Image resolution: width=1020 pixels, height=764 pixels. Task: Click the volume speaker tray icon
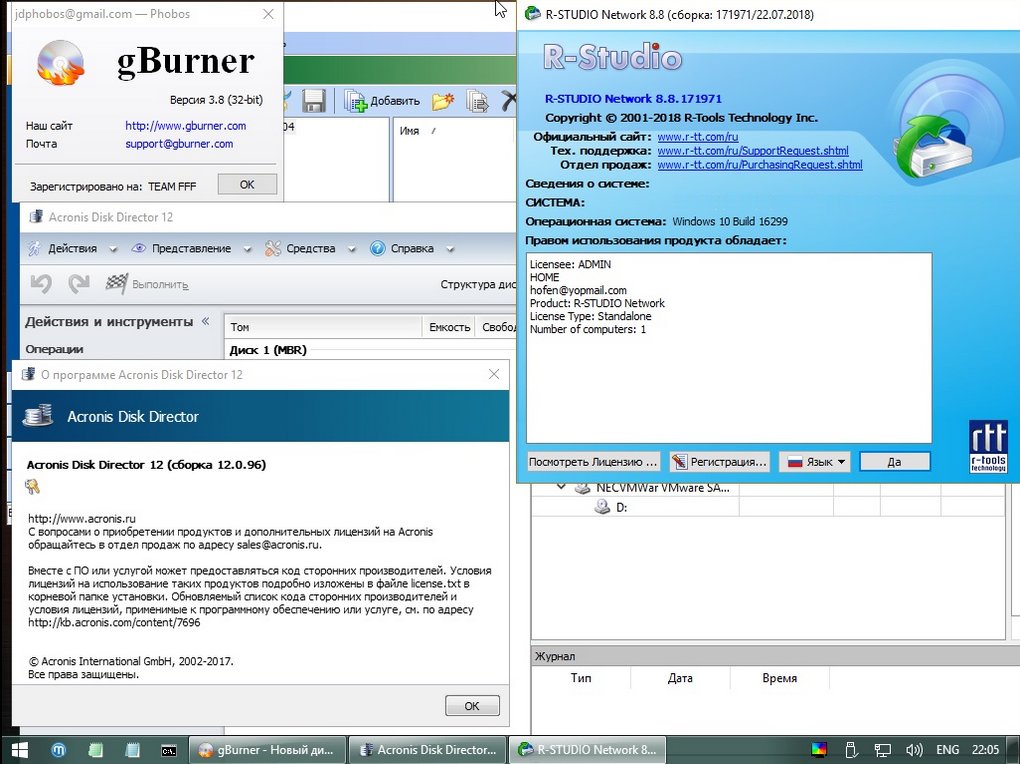click(x=914, y=750)
